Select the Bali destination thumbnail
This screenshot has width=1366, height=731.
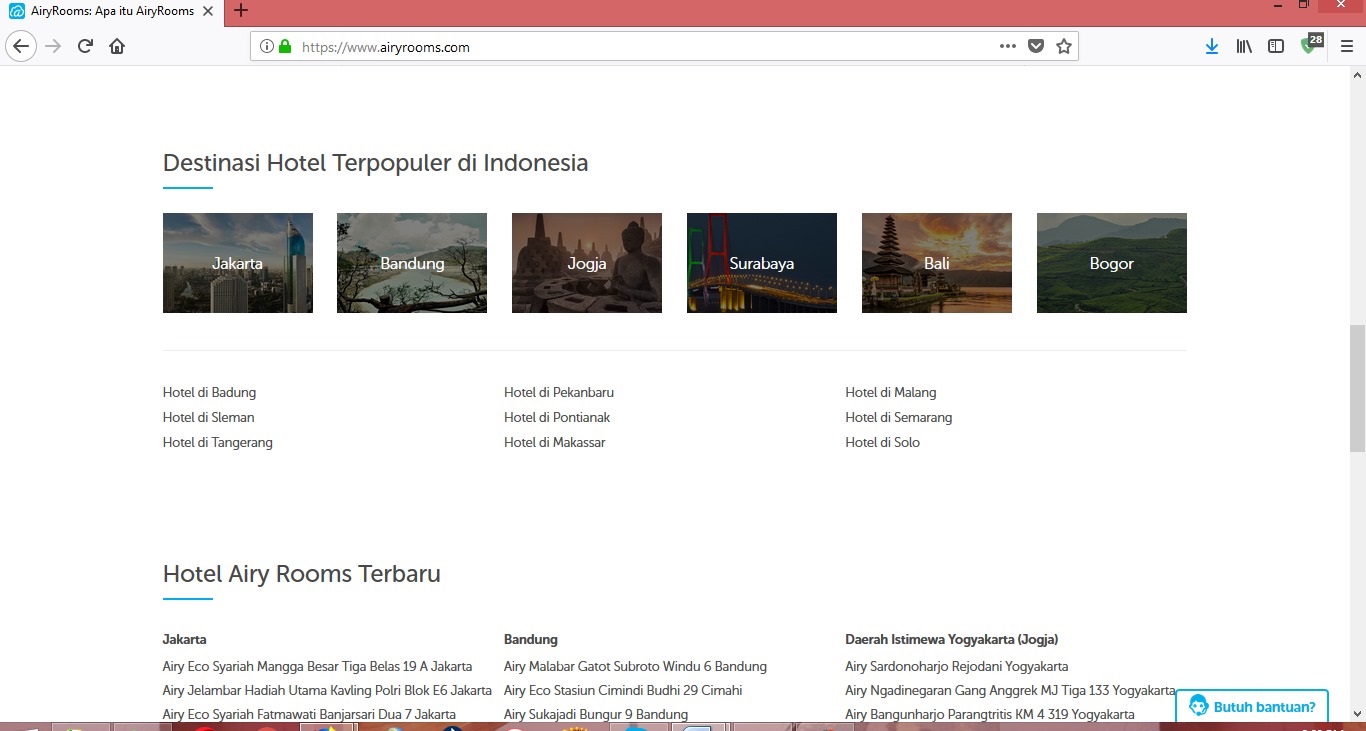pyautogui.click(x=936, y=263)
